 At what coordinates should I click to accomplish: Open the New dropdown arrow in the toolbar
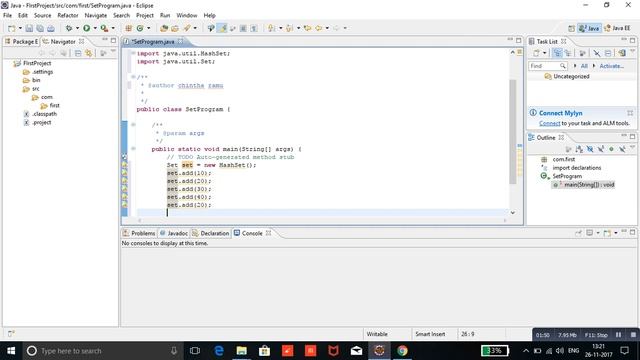click(x=20, y=28)
